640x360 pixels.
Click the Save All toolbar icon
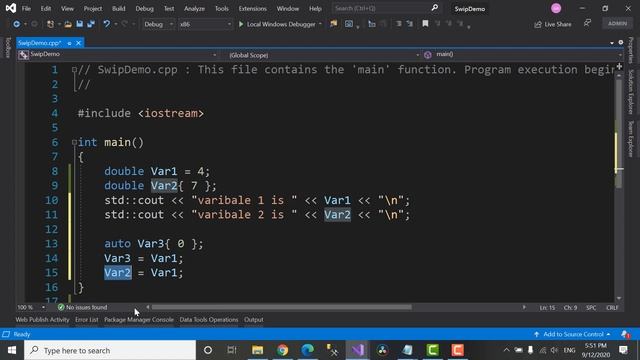point(91,24)
